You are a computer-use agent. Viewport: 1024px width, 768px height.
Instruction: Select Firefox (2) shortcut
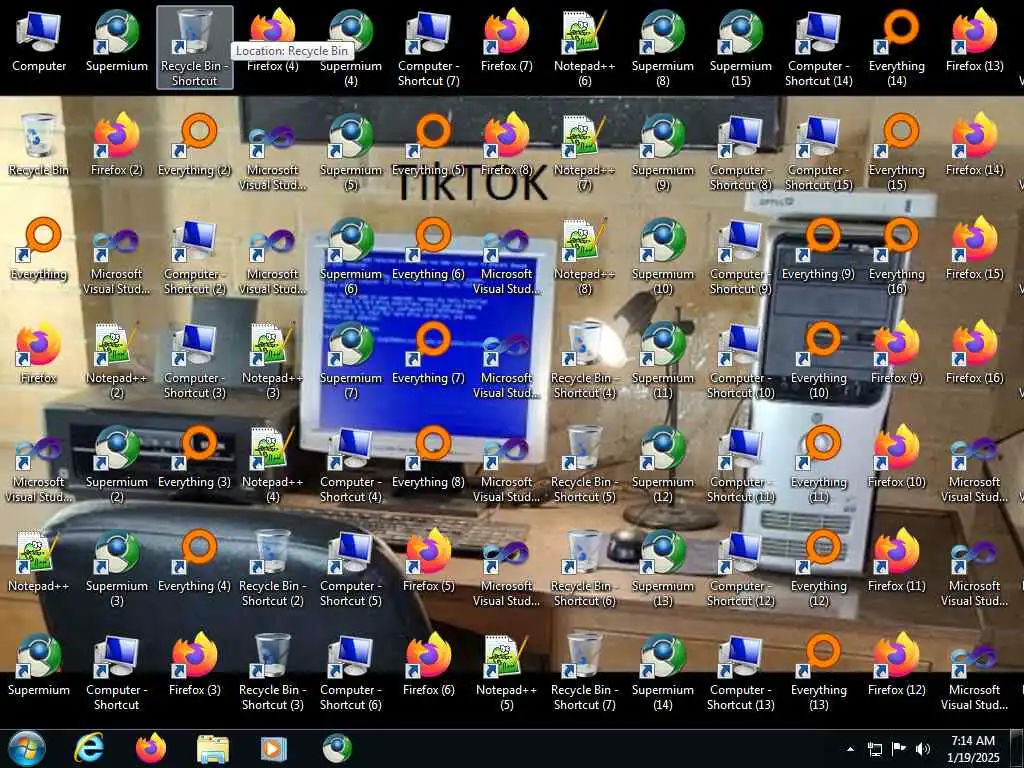pyautogui.click(x=117, y=144)
